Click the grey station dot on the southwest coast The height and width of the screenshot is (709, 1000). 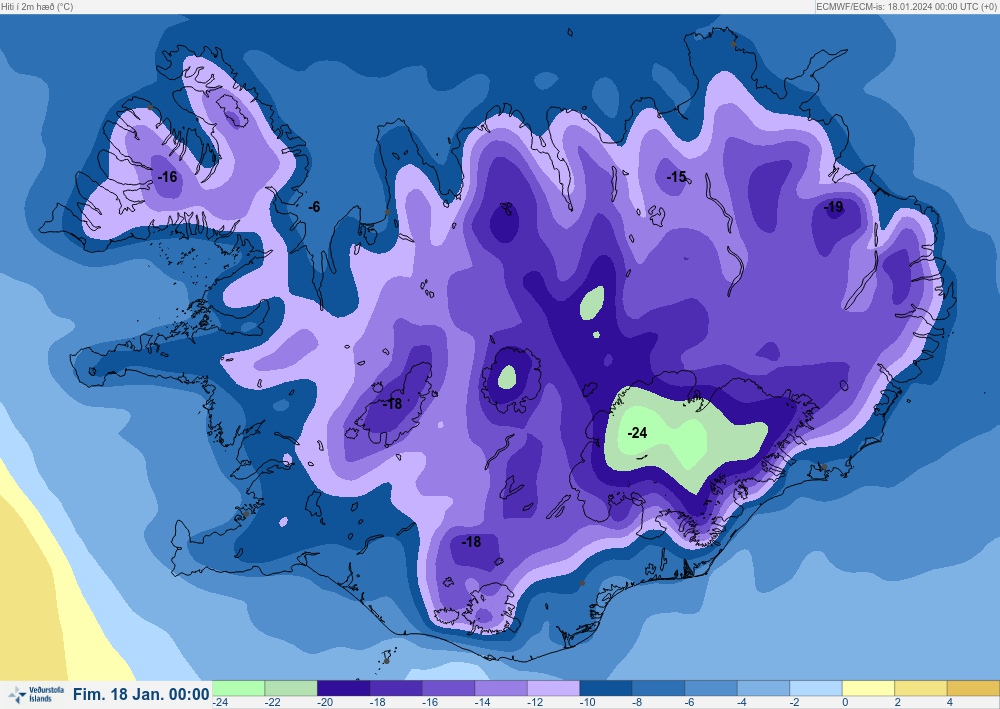246,514
